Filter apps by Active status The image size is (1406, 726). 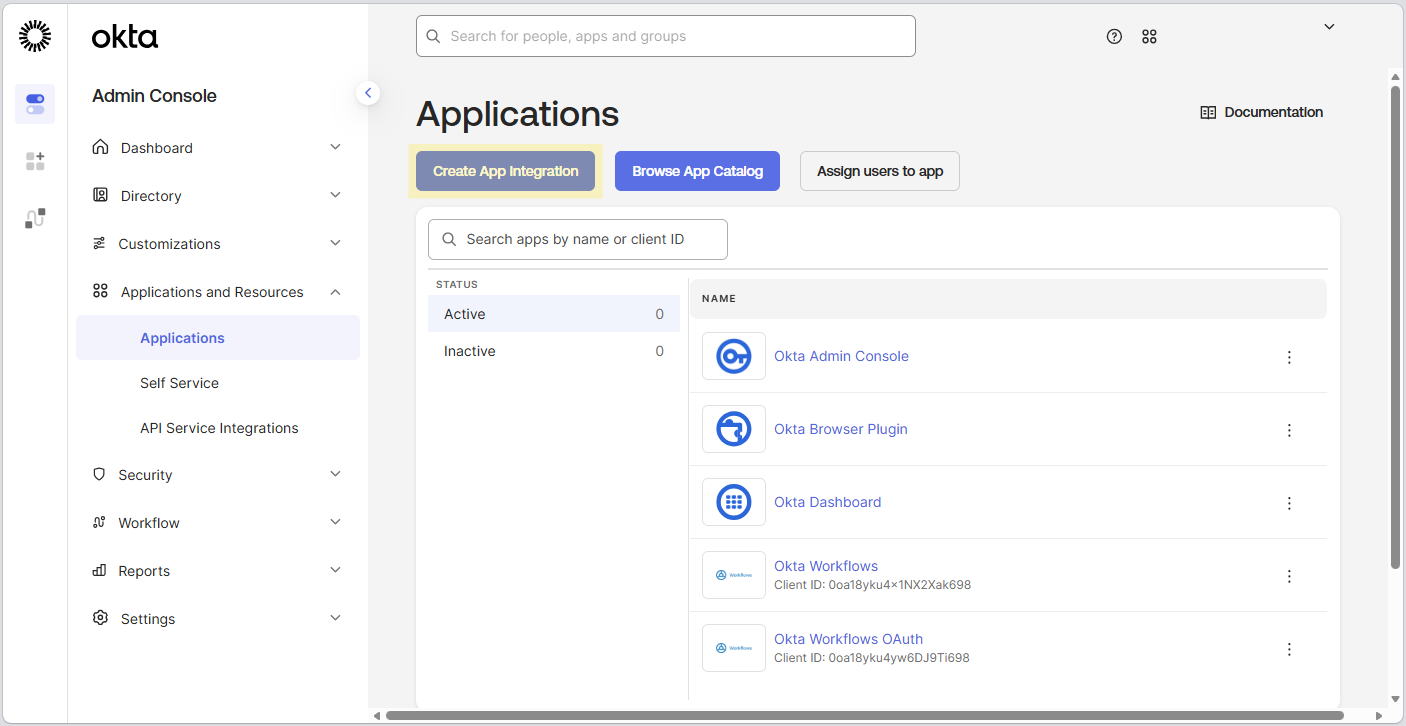pos(554,314)
